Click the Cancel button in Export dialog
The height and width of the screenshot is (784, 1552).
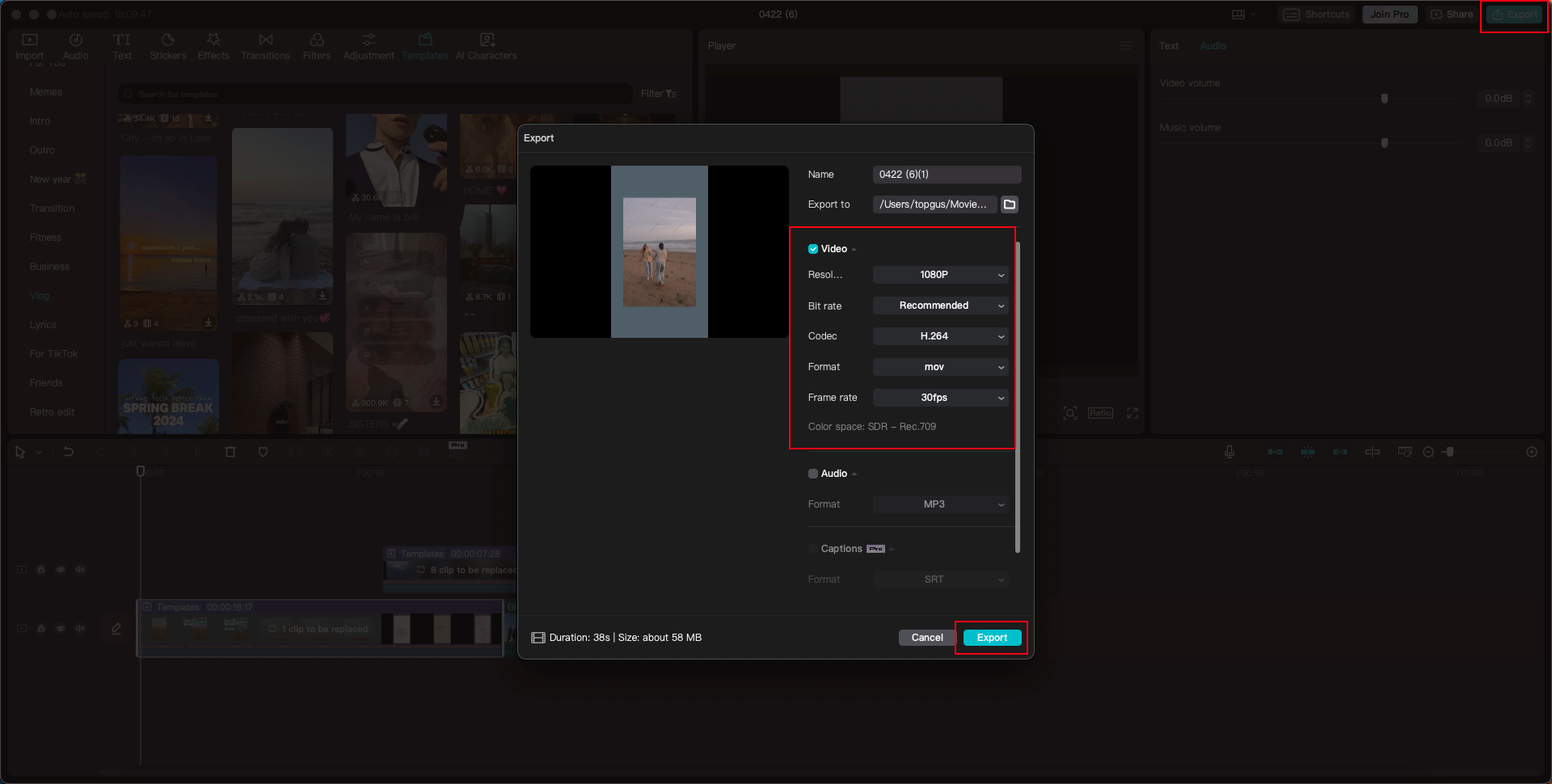926,637
